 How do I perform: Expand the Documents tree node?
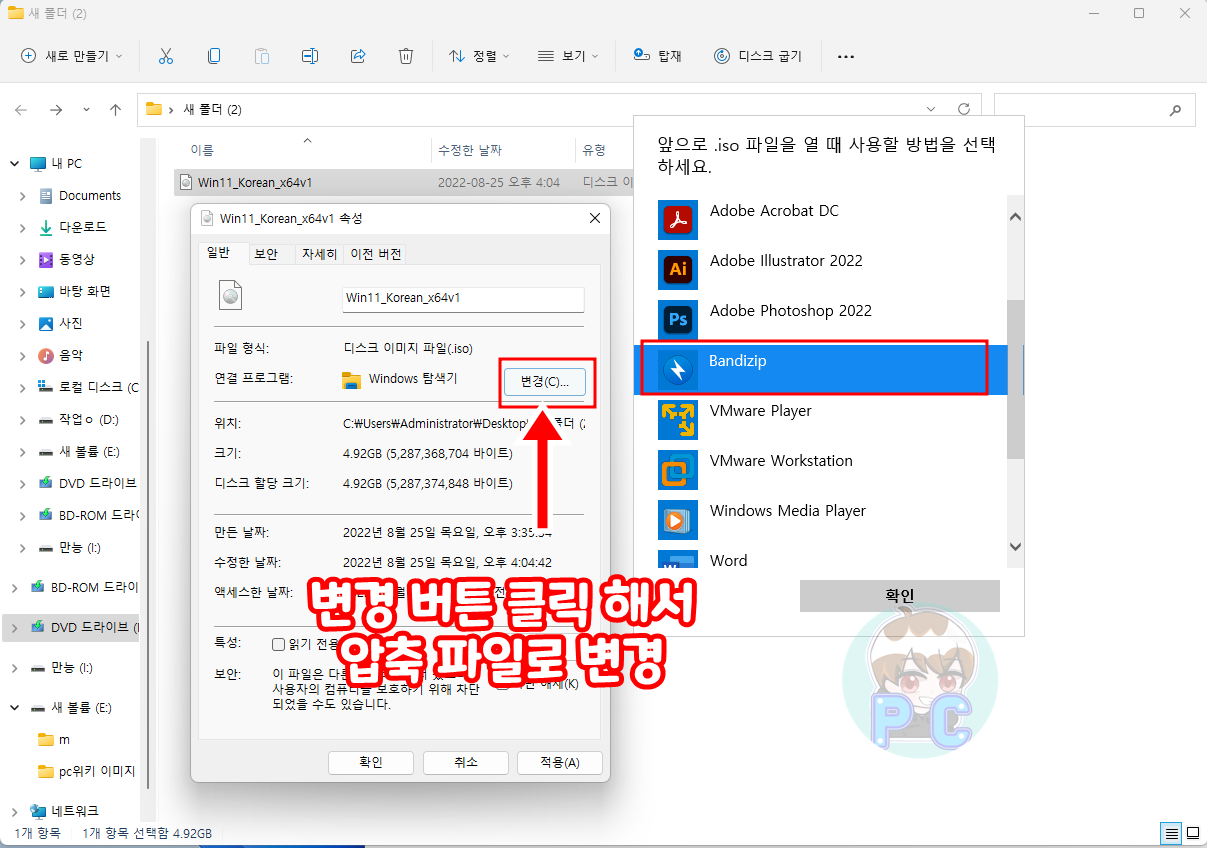click(23, 196)
